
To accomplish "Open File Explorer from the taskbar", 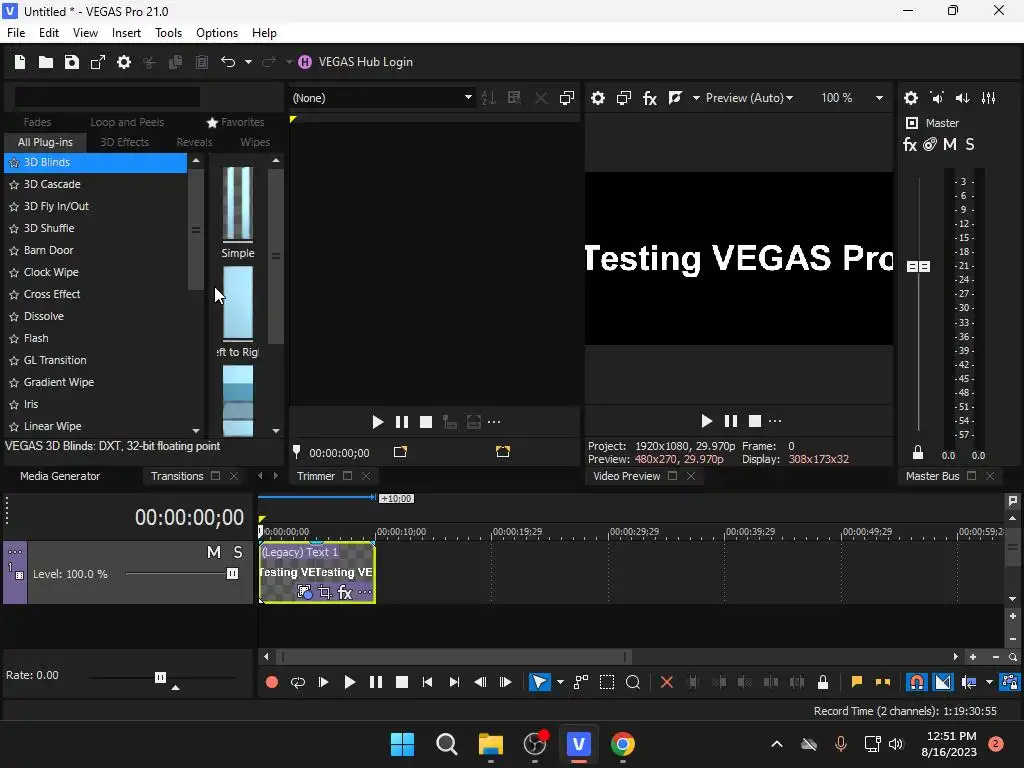I will (490, 744).
